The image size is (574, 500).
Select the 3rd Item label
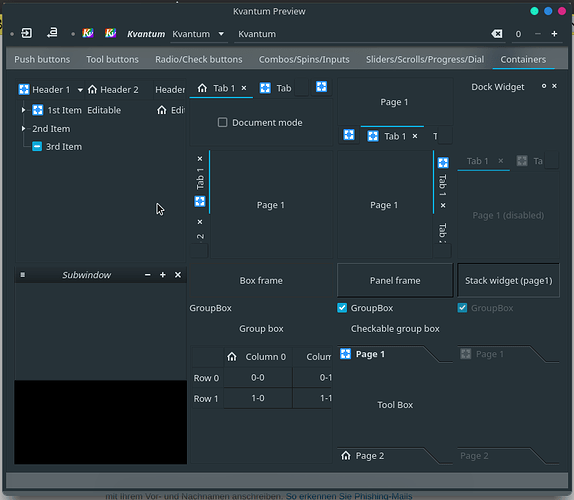pyautogui.click(x=64, y=147)
